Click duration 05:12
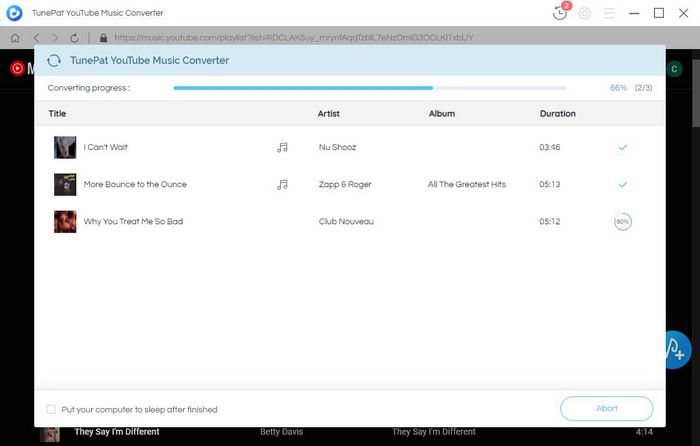 550,221
